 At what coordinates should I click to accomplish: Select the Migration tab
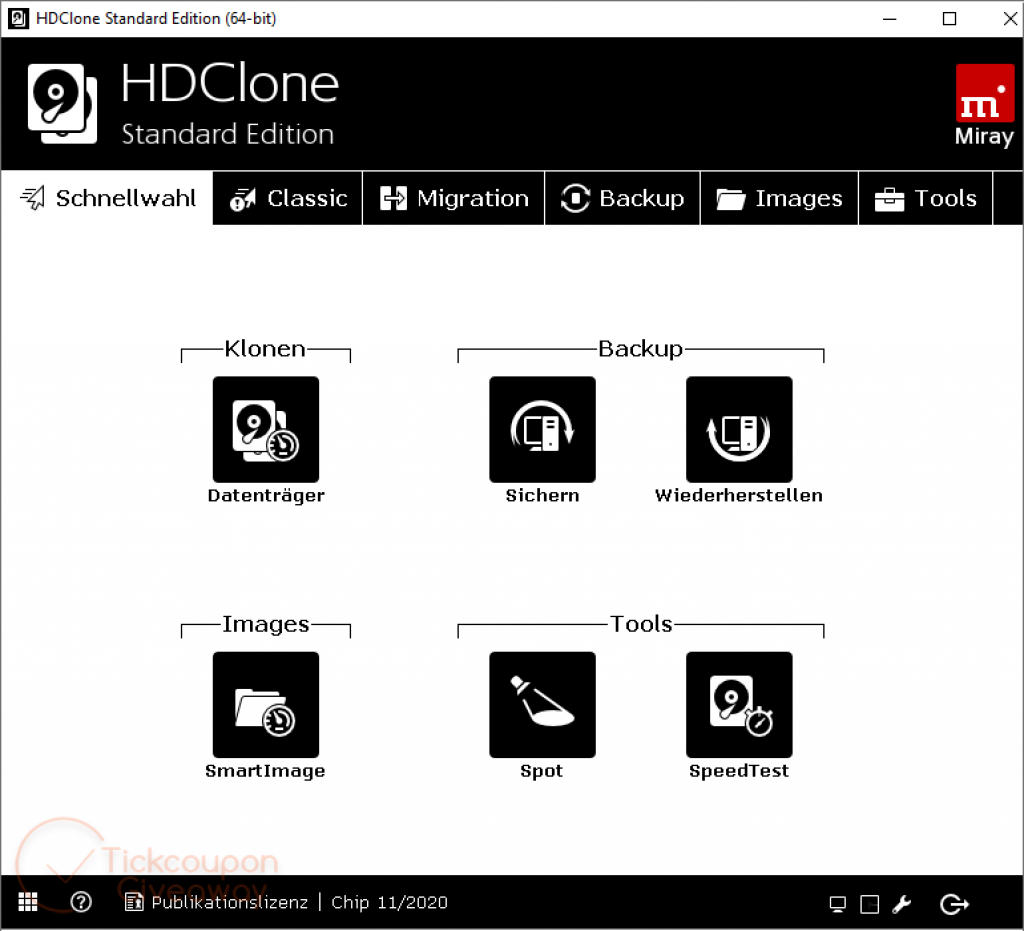click(454, 198)
